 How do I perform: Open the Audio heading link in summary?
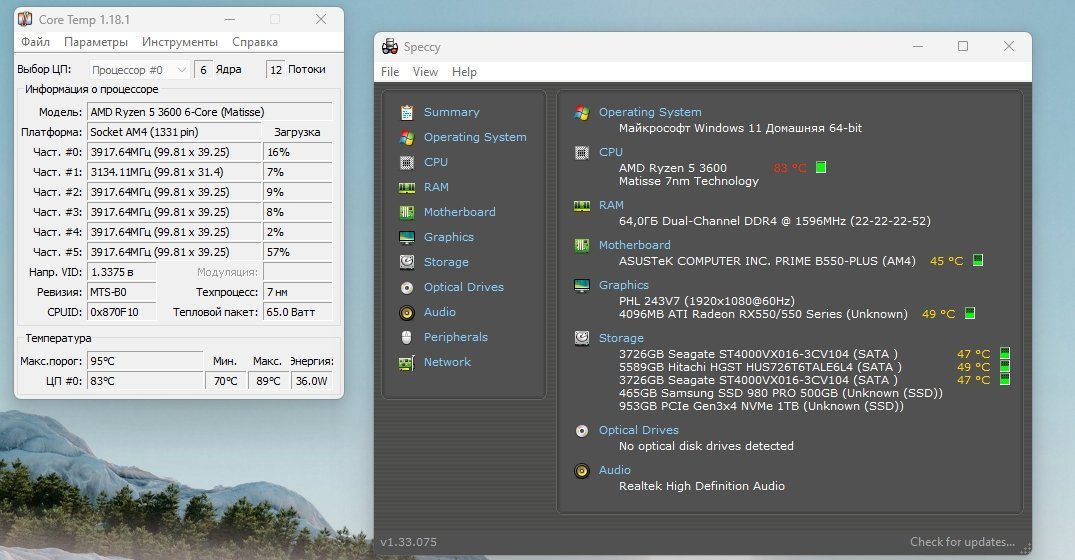tap(615, 470)
